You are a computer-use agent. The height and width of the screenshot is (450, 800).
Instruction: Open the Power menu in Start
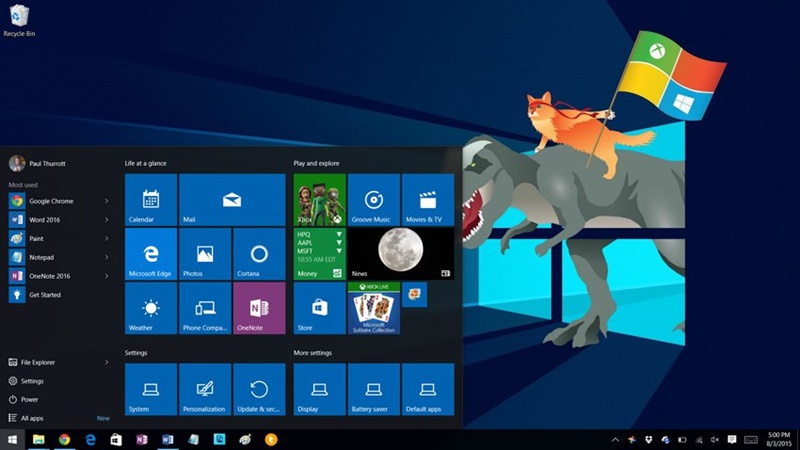coord(30,399)
